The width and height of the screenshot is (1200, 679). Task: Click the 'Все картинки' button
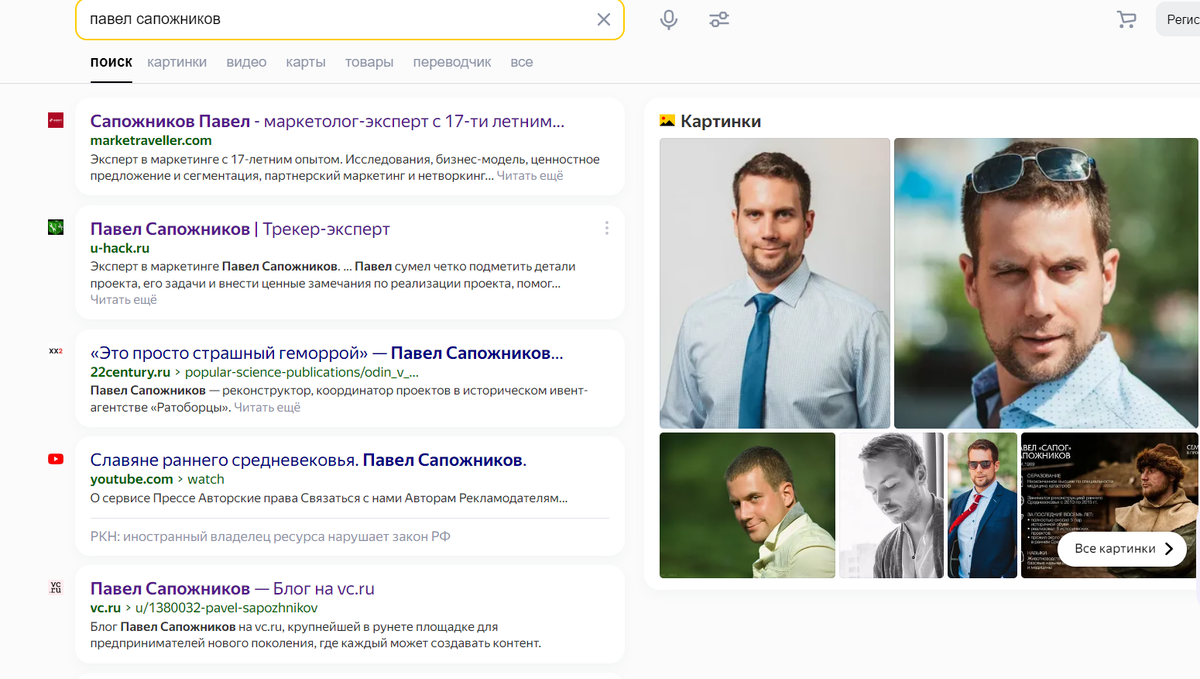pos(1122,549)
